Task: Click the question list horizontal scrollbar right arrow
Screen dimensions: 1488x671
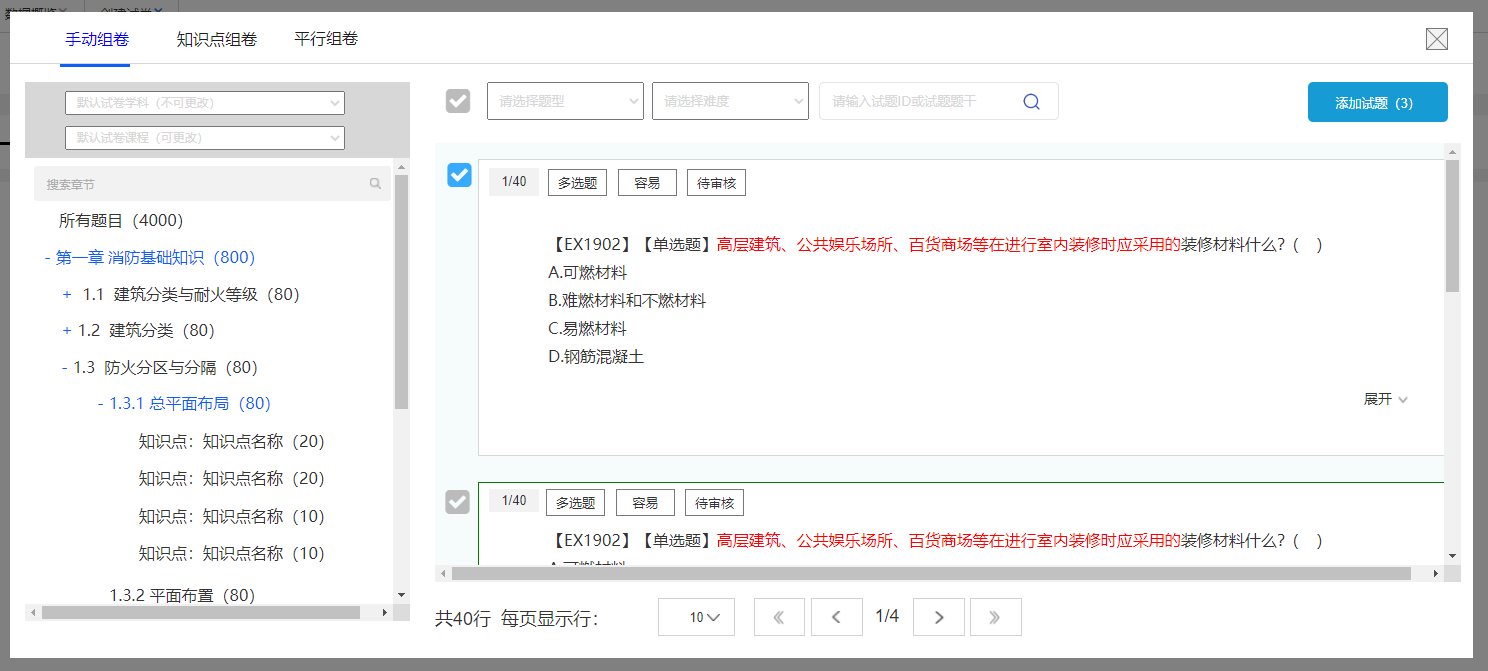Action: click(x=1436, y=574)
